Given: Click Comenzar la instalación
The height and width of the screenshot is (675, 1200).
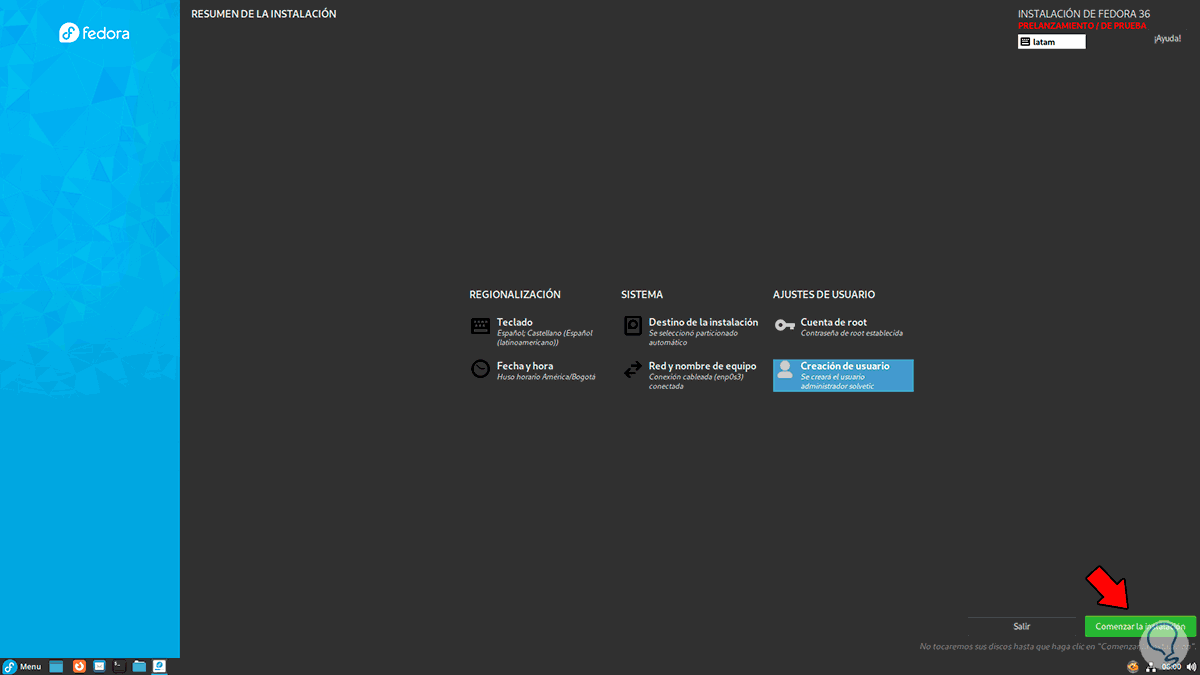Looking at the screenshot, I should coord(1140,625).
